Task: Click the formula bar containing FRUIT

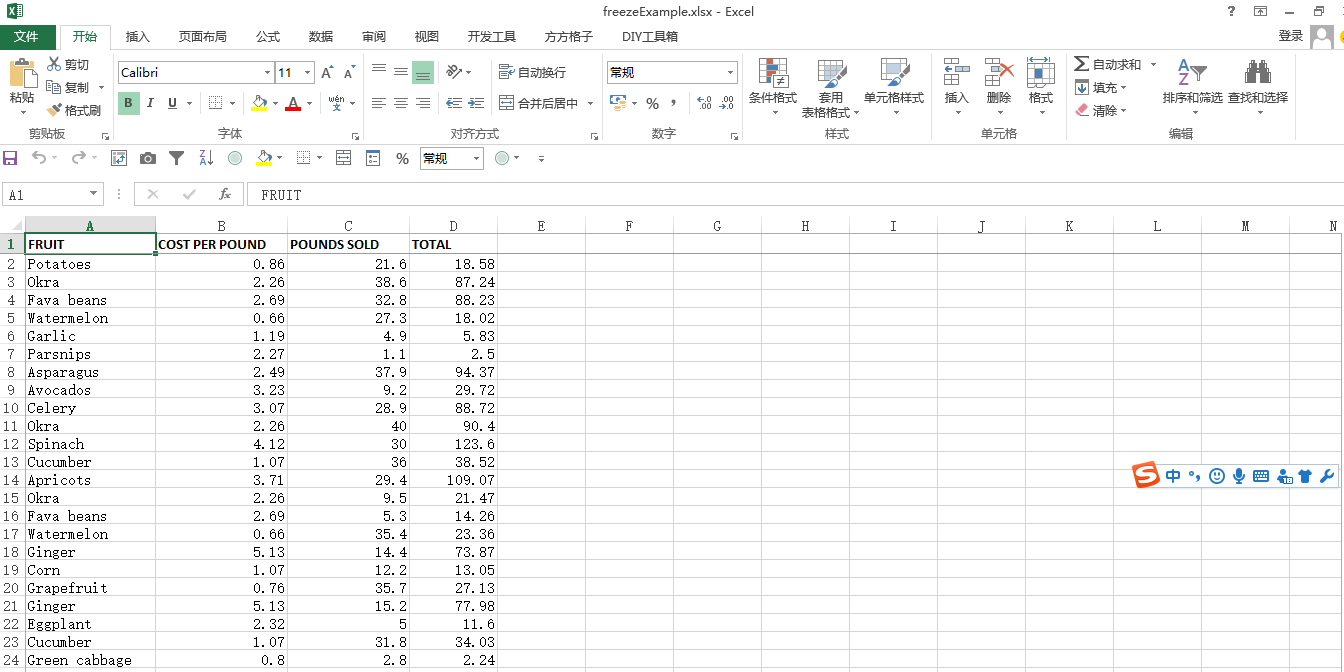Action: (x=795, y=195)
